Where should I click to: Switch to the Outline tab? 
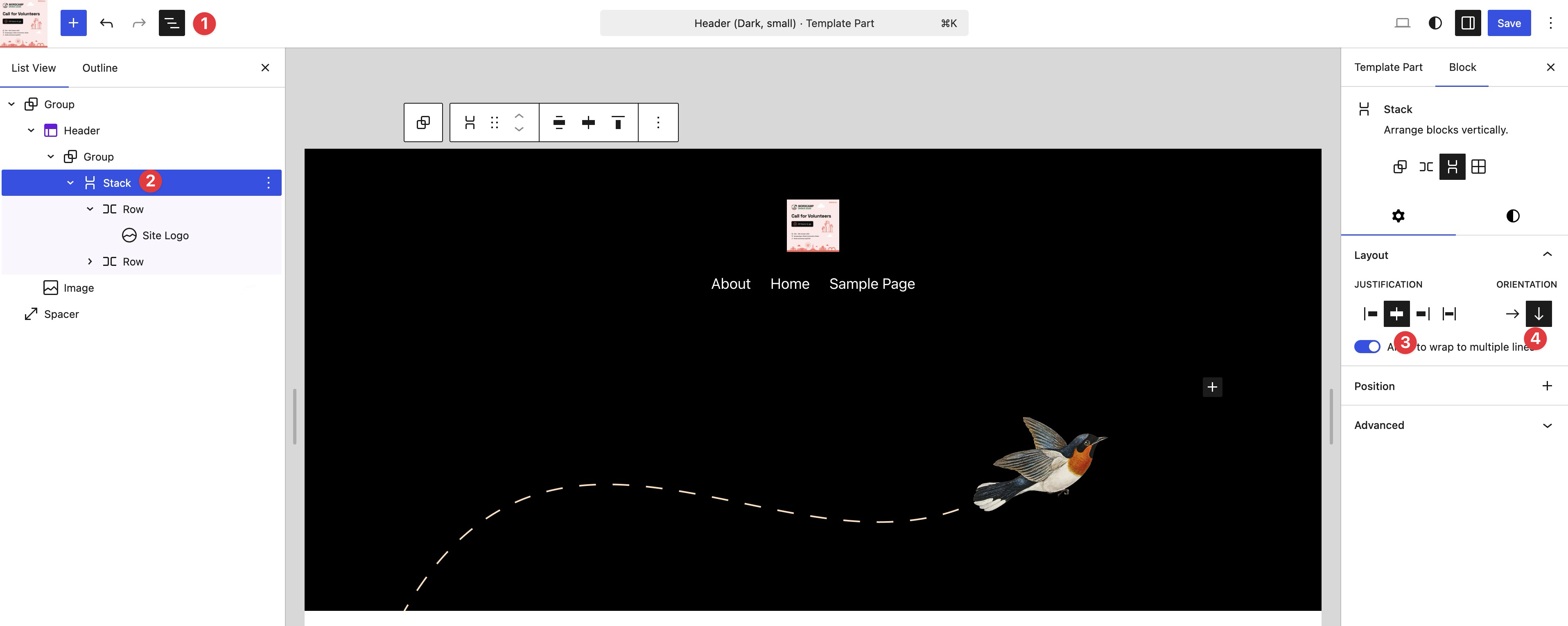pos(100,68)
